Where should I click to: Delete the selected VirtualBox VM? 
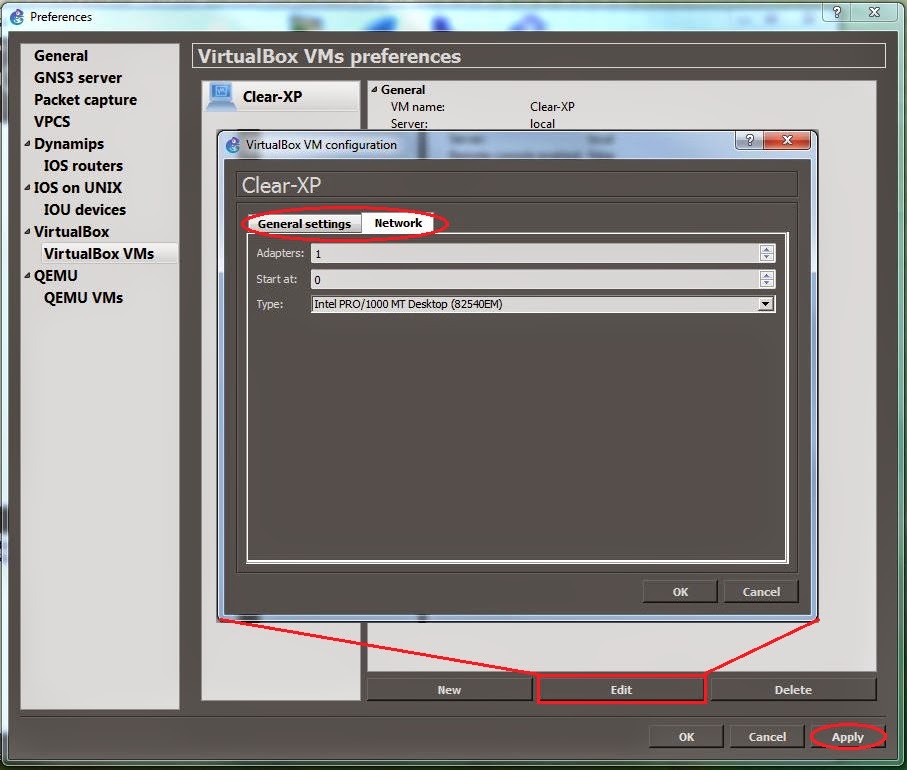[792, 690]
